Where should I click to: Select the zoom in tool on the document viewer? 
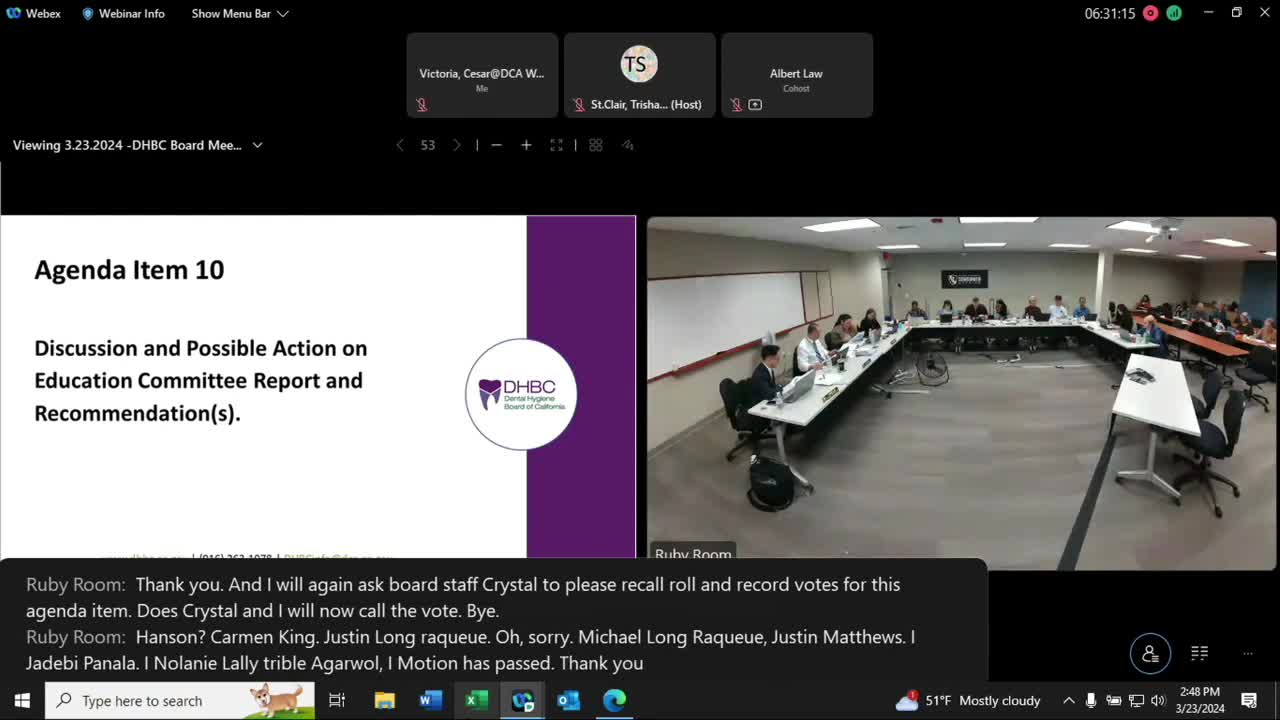[526, 145]
